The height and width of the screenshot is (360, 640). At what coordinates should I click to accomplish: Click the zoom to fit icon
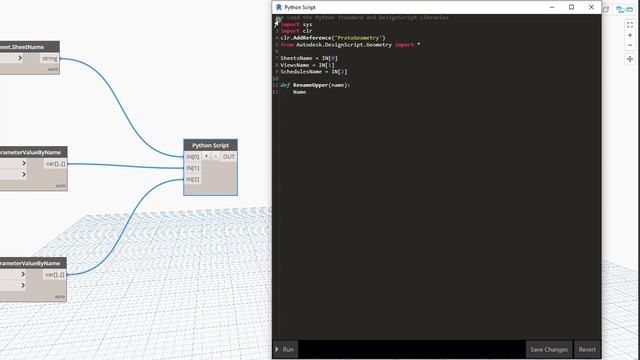coord(630,25)
